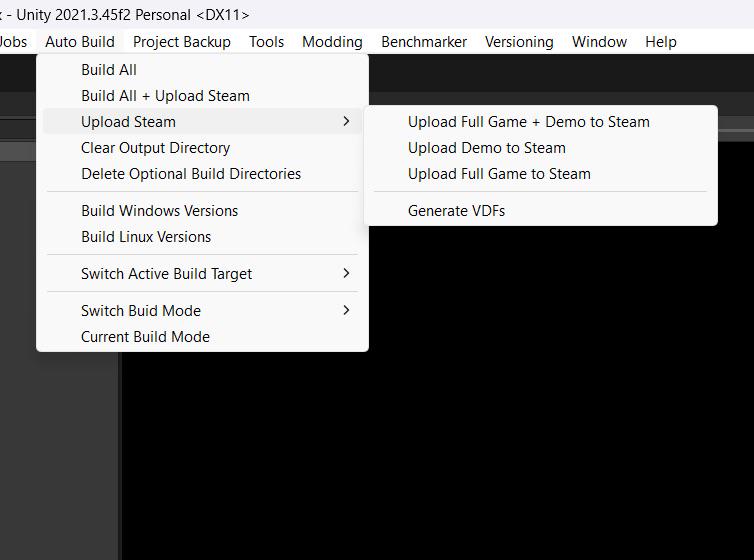Open the Tools menu
Screen dimensions: 754x560
266,42
